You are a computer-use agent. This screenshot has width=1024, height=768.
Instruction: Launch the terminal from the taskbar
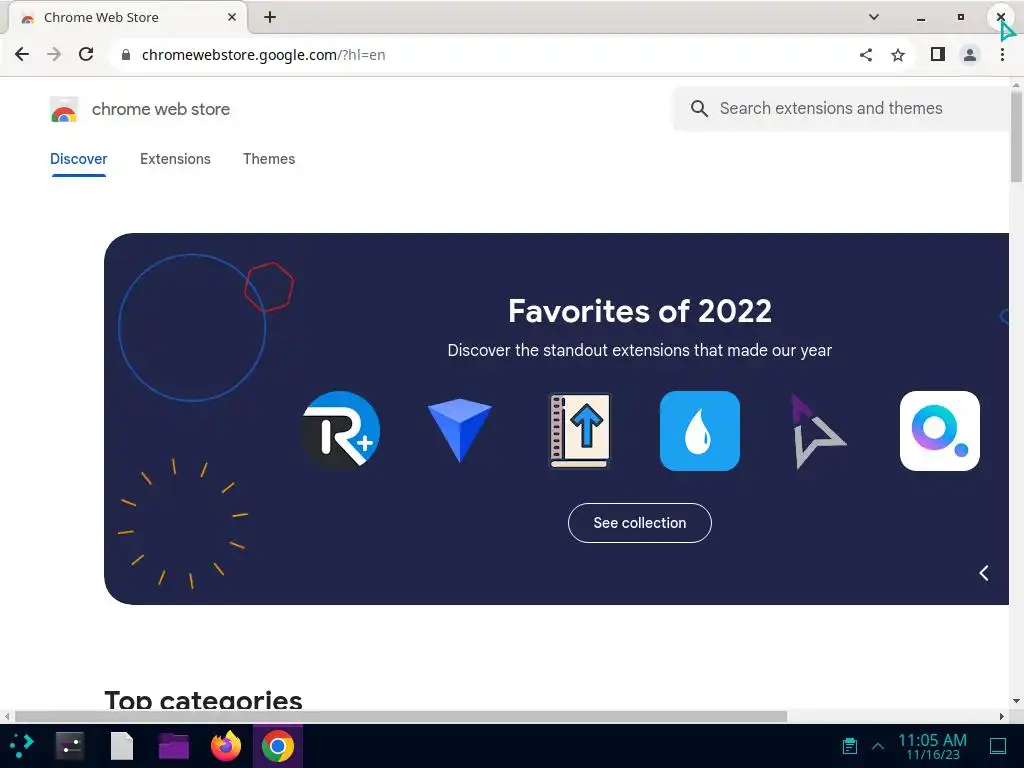point(70,746)
